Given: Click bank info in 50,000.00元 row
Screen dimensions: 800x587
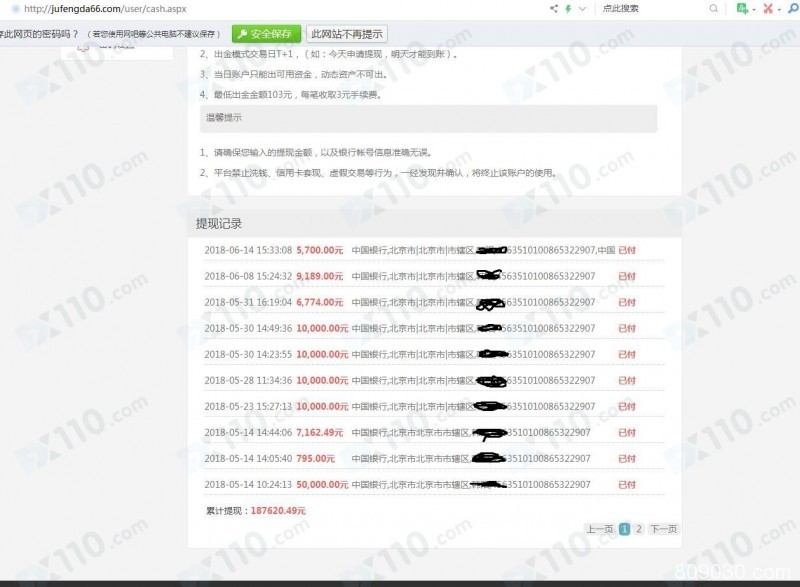Looking at the screenshot, I should [471, 484].
